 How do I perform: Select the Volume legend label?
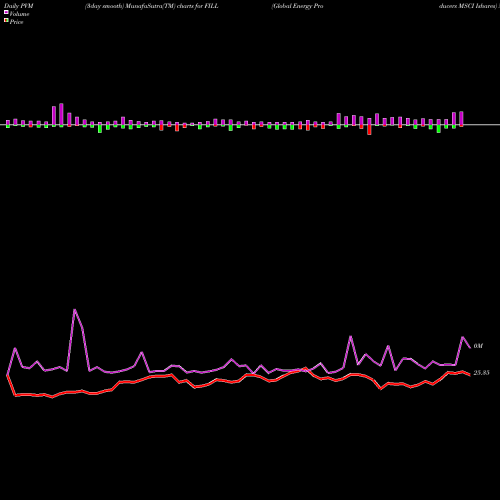[x=19, y=14]
